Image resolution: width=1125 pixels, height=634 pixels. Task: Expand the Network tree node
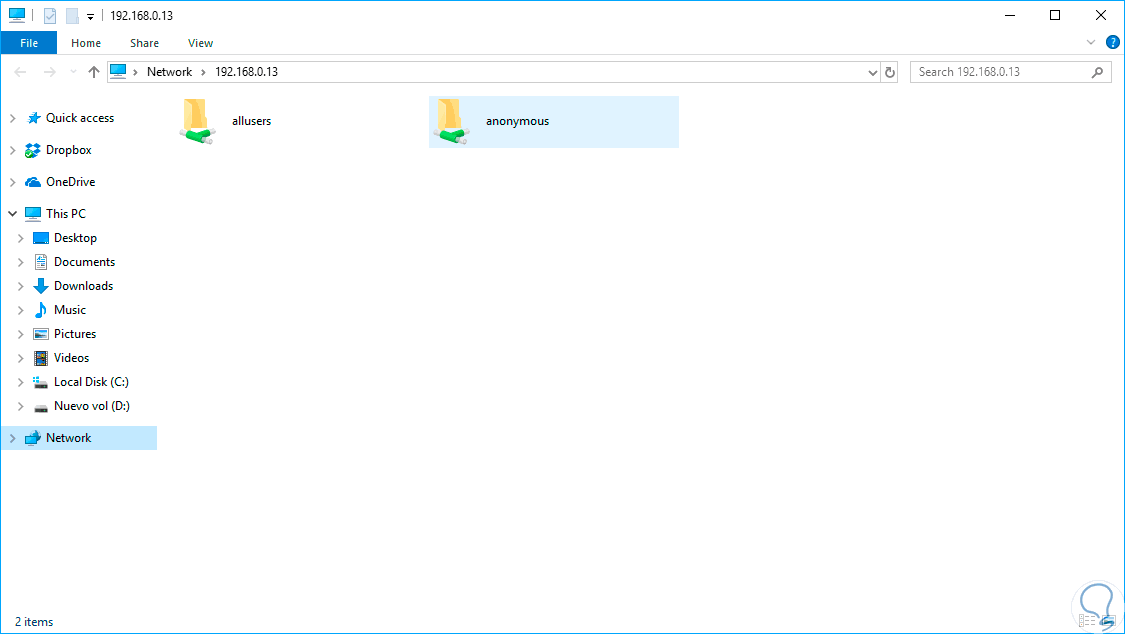(x=12, y=438)
